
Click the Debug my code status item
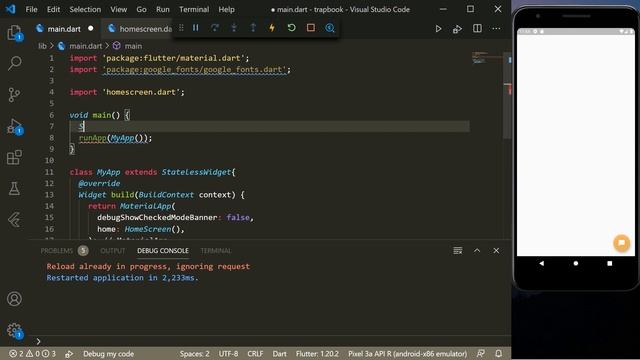[x=108, y=354]
